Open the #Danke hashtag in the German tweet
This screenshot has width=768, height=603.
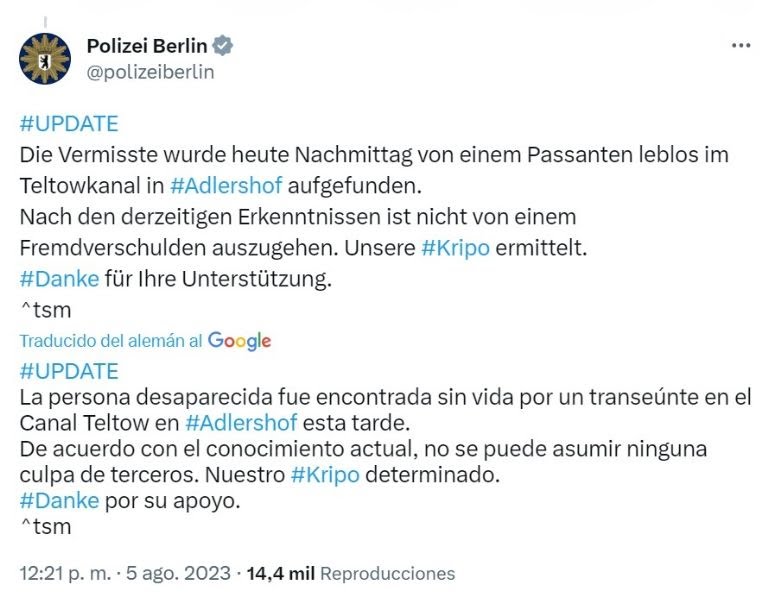[x=59, y=279]
